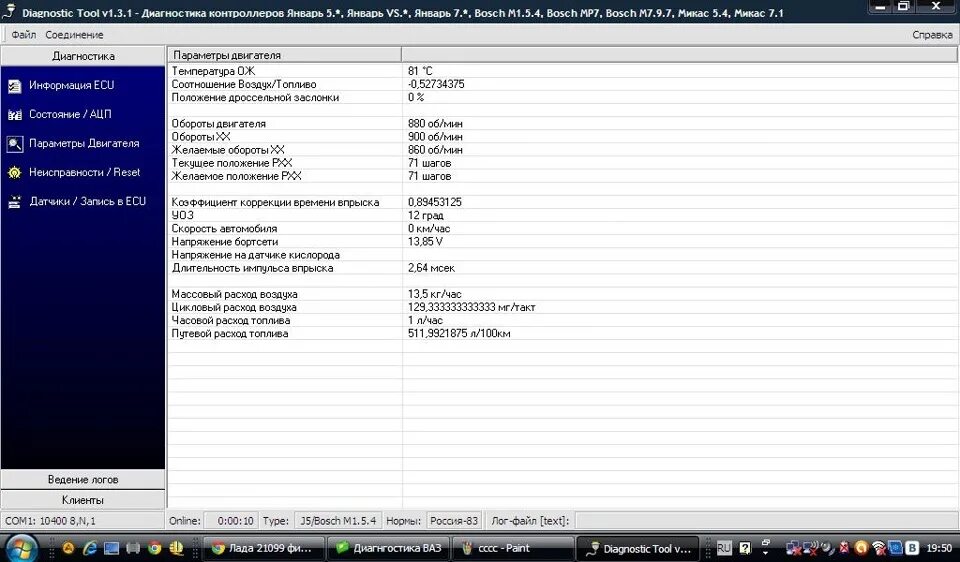This screenshot has width=960, height=562.
Task: Open the Справка menu
Action: [x=932, y=35]
